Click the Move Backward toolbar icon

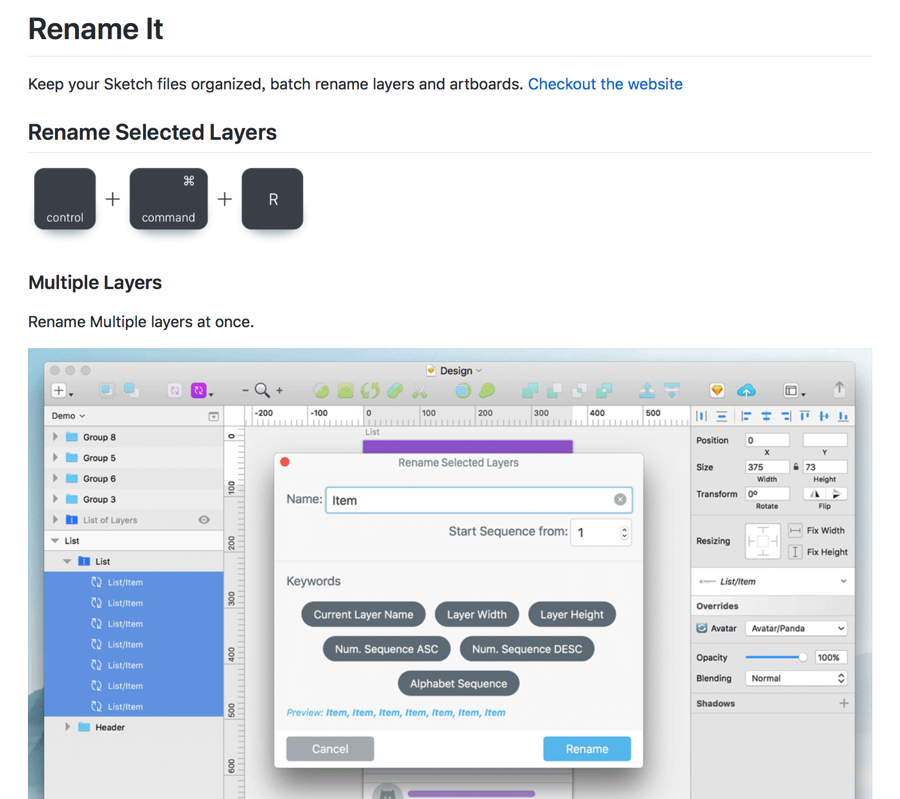pyautogui.click(x=672, y=390)
